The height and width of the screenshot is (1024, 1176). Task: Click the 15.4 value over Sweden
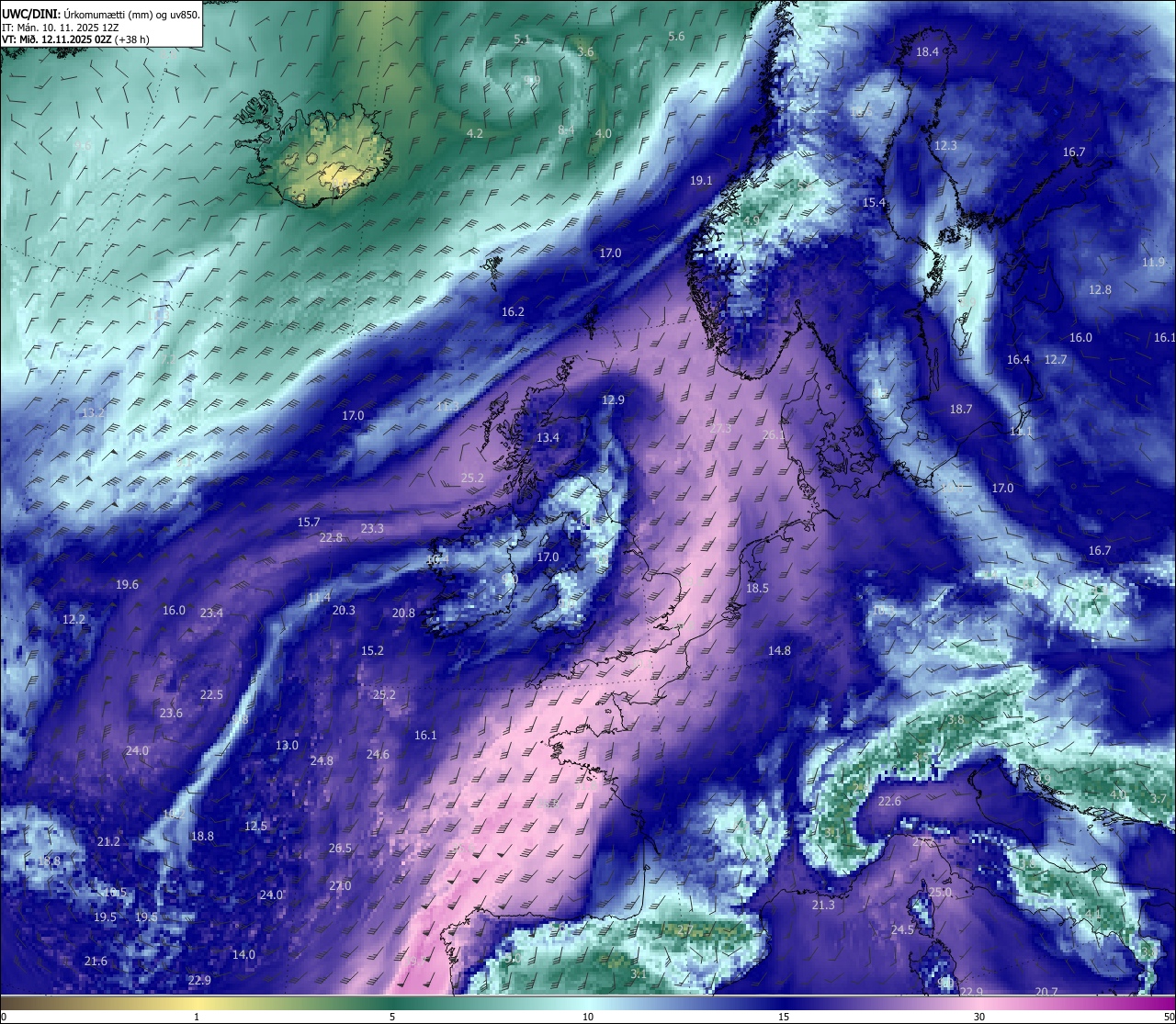tap(874, 203)
